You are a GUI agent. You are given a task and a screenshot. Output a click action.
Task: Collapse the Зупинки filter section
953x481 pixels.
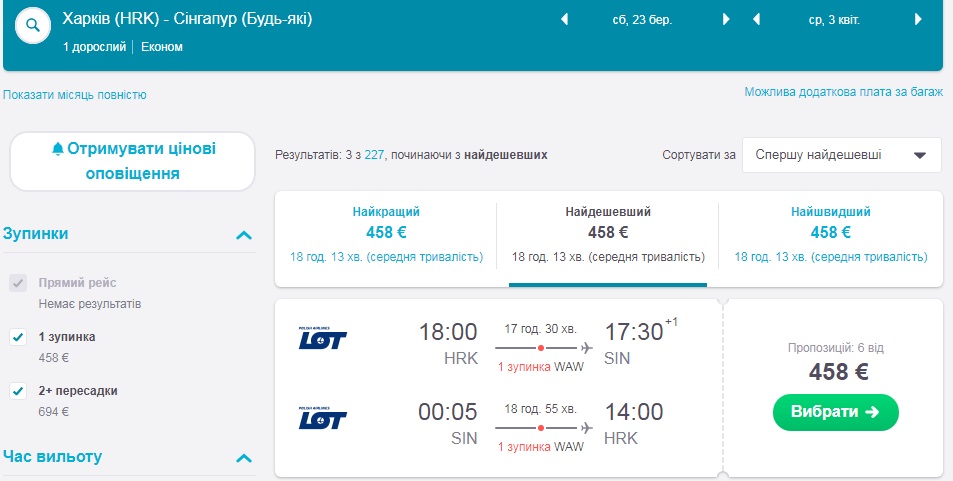coord(242,235)
